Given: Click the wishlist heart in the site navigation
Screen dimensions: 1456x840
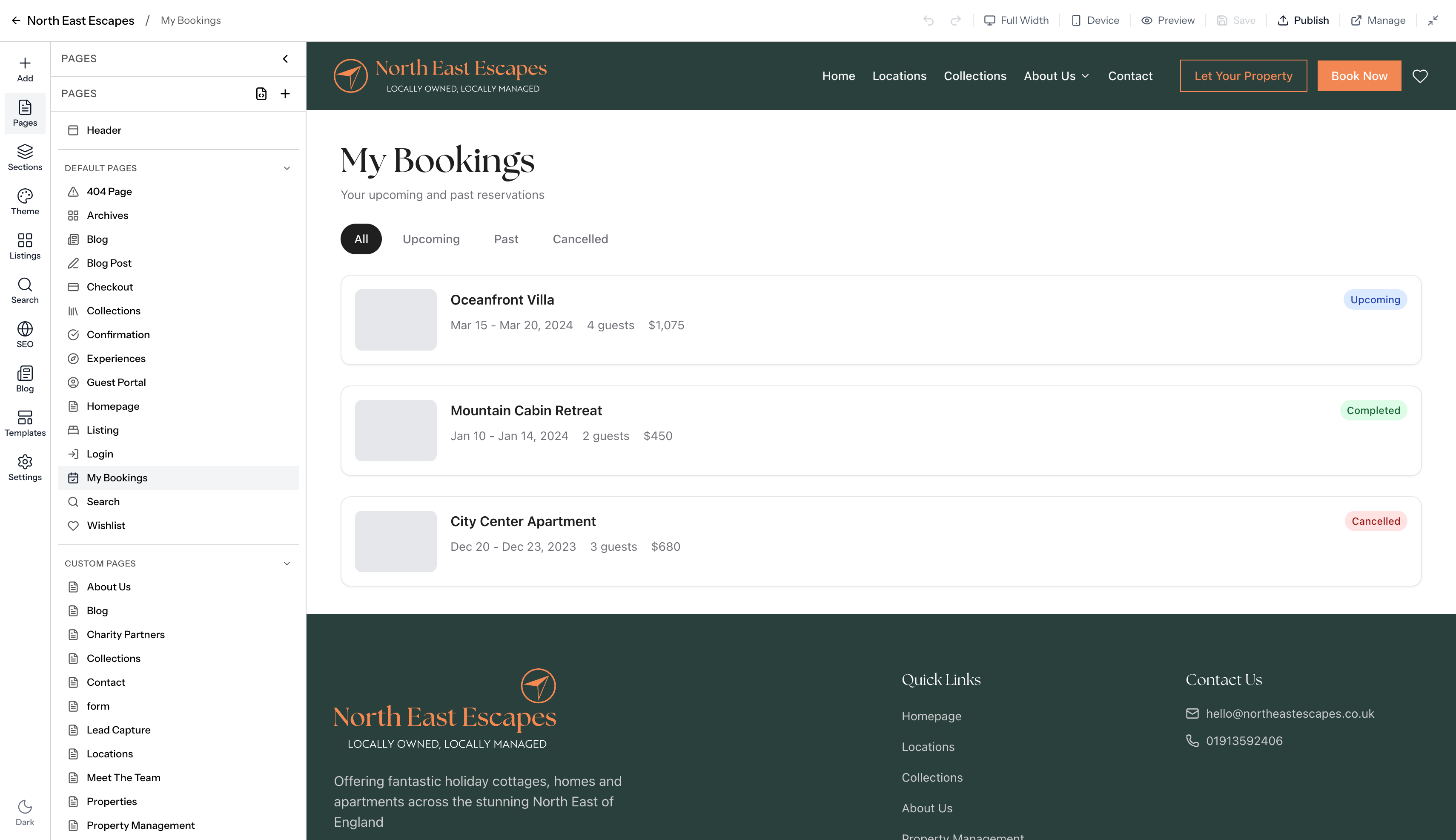Looking at the screenshot, I should [1420, 75].
